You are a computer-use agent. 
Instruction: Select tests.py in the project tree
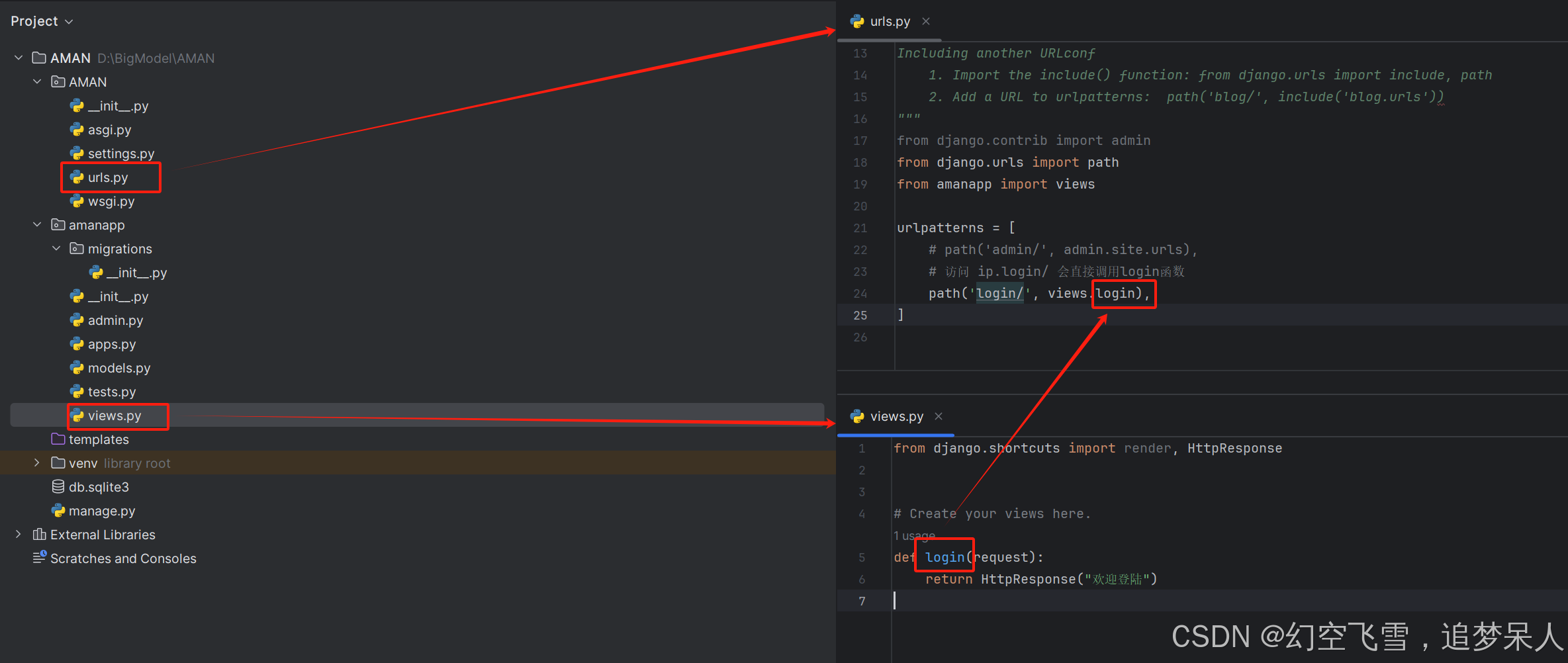[x=113, y=391]
